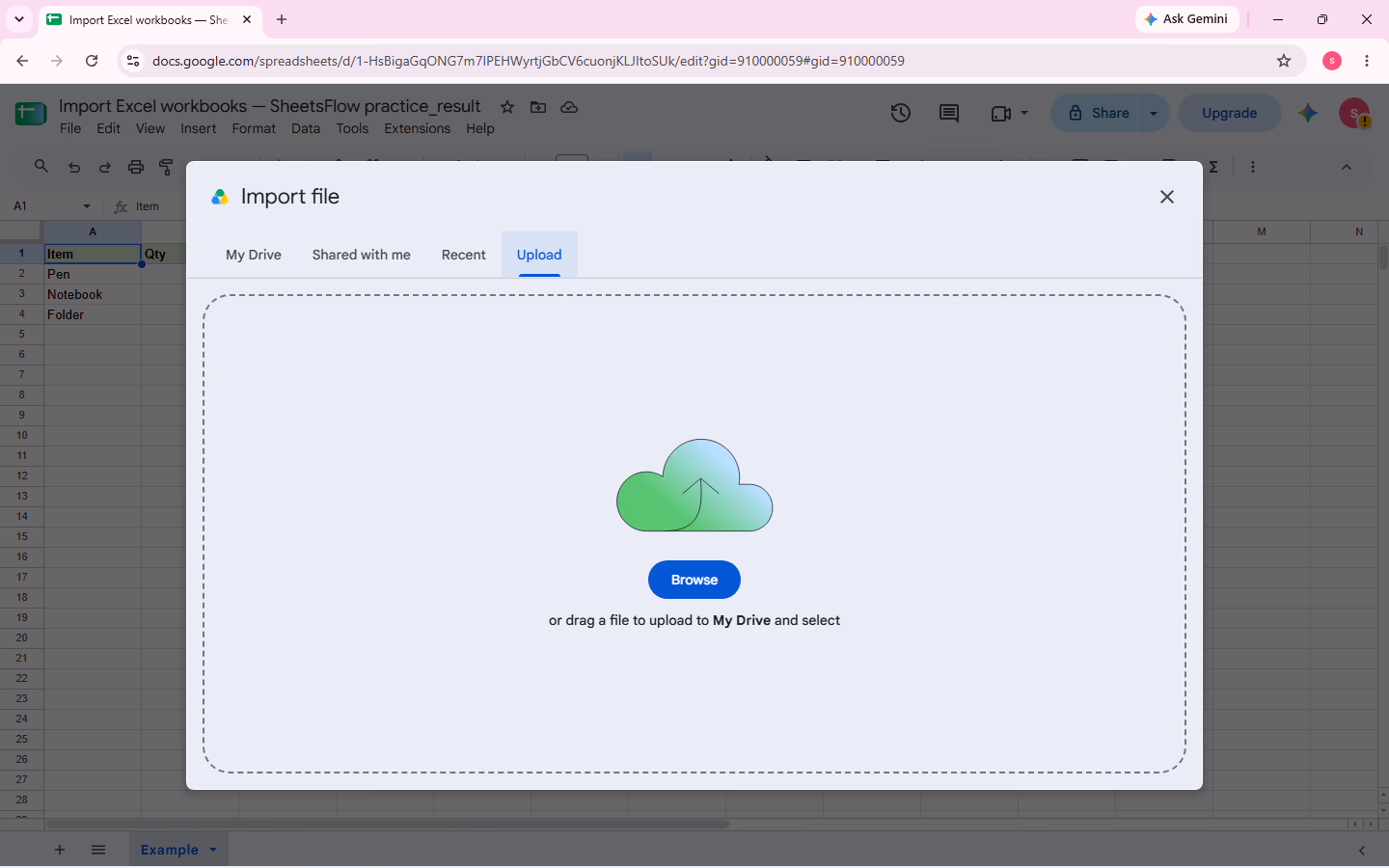Star the spreadsheet document
The width and height of the screenshot is (1389, 868).
tap(507, 107)
